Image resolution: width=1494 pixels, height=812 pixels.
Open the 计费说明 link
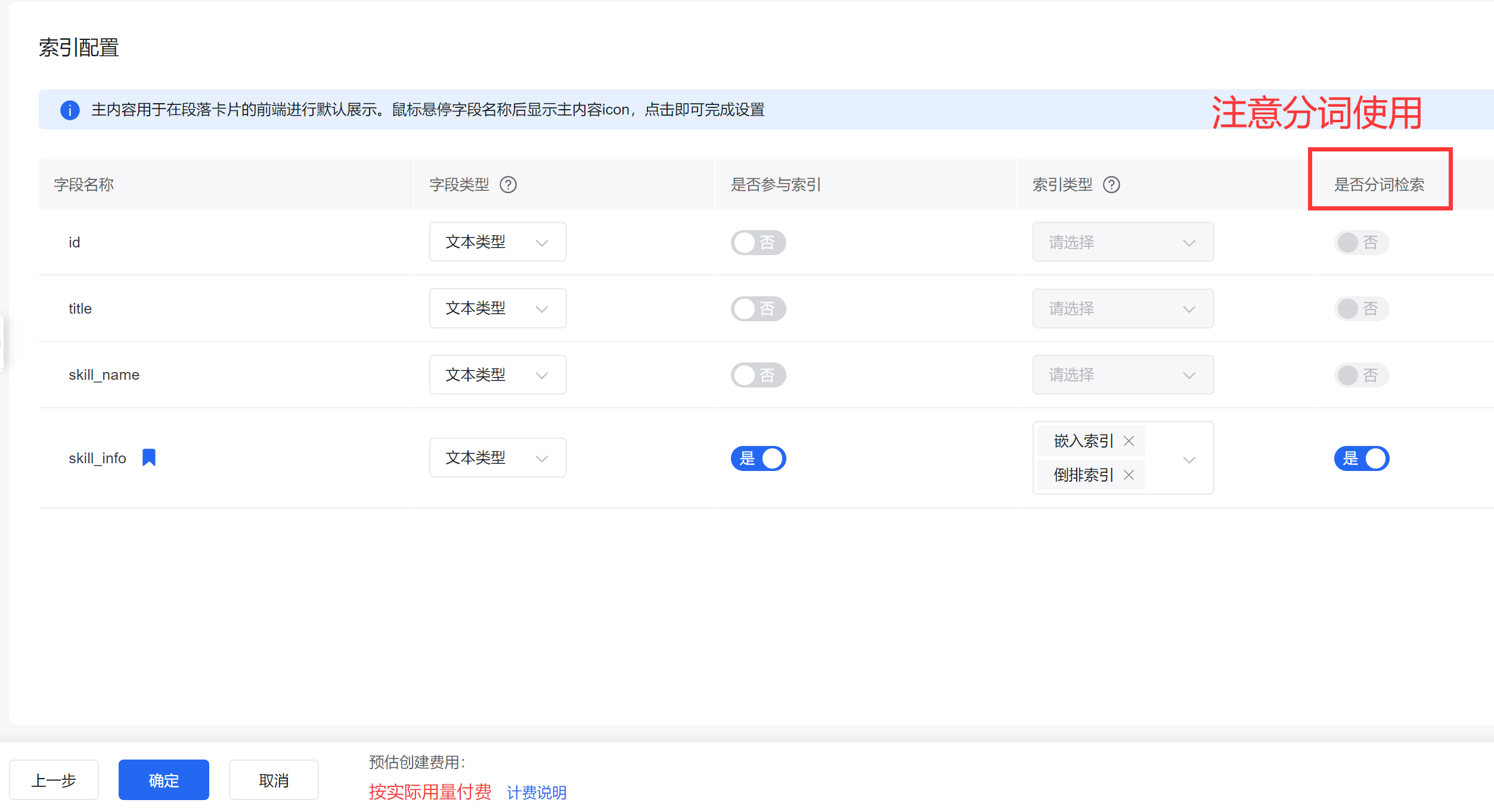[x=536, y=792]
